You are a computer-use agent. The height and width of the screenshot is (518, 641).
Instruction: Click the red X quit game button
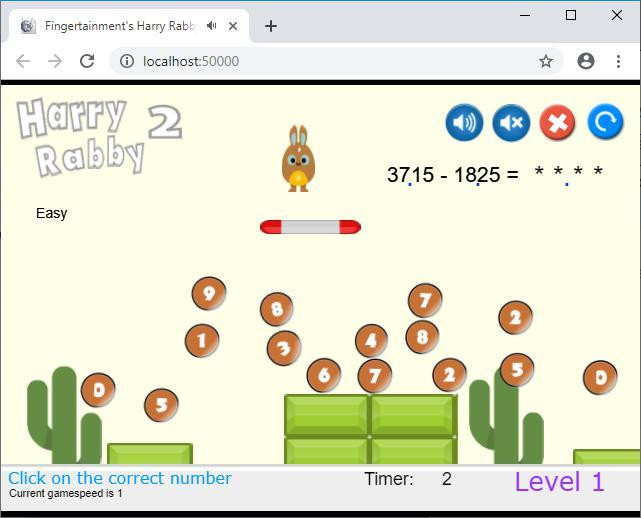[x=558, y=122]
